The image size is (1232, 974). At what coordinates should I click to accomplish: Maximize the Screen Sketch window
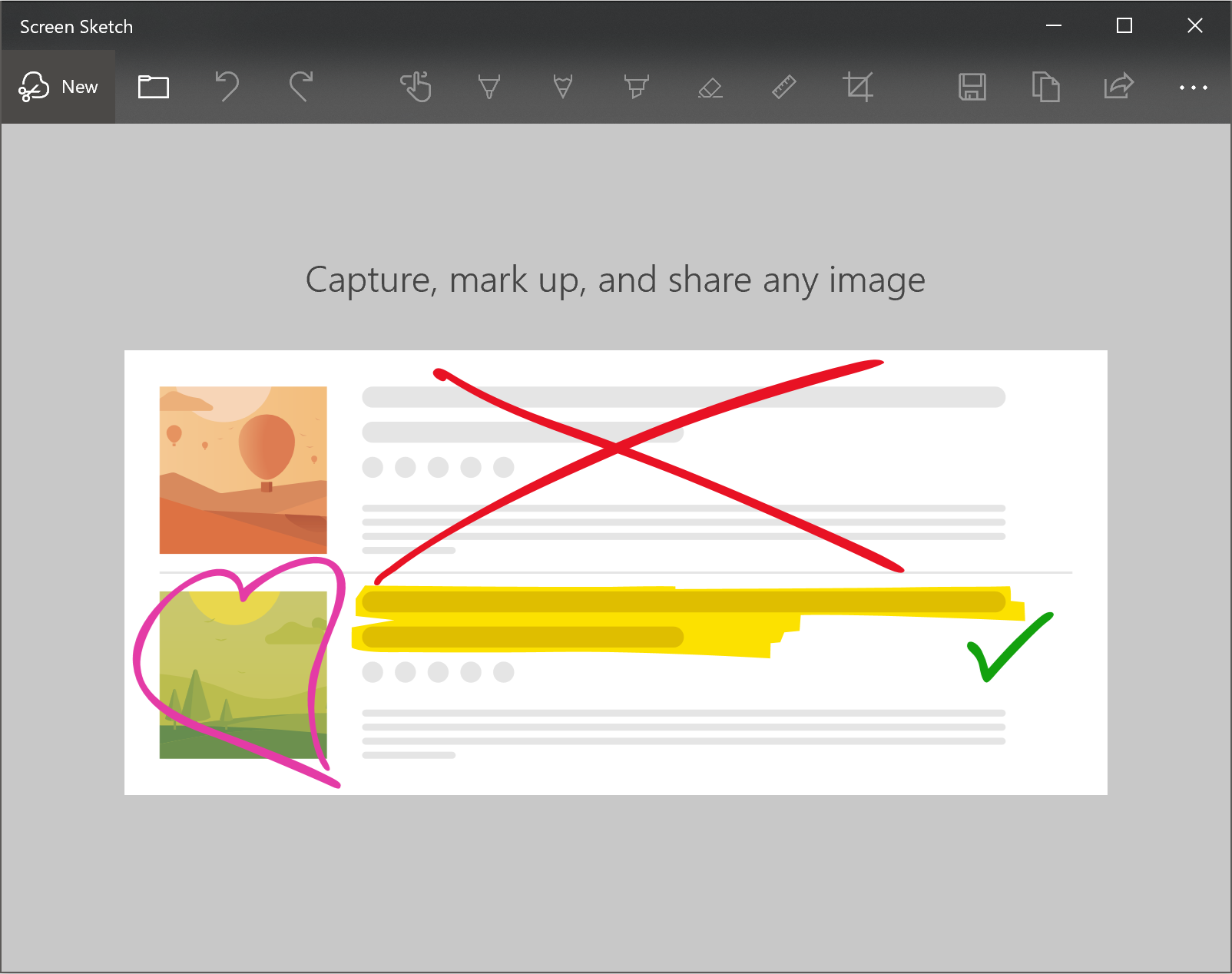click(x=1124, y=26)
